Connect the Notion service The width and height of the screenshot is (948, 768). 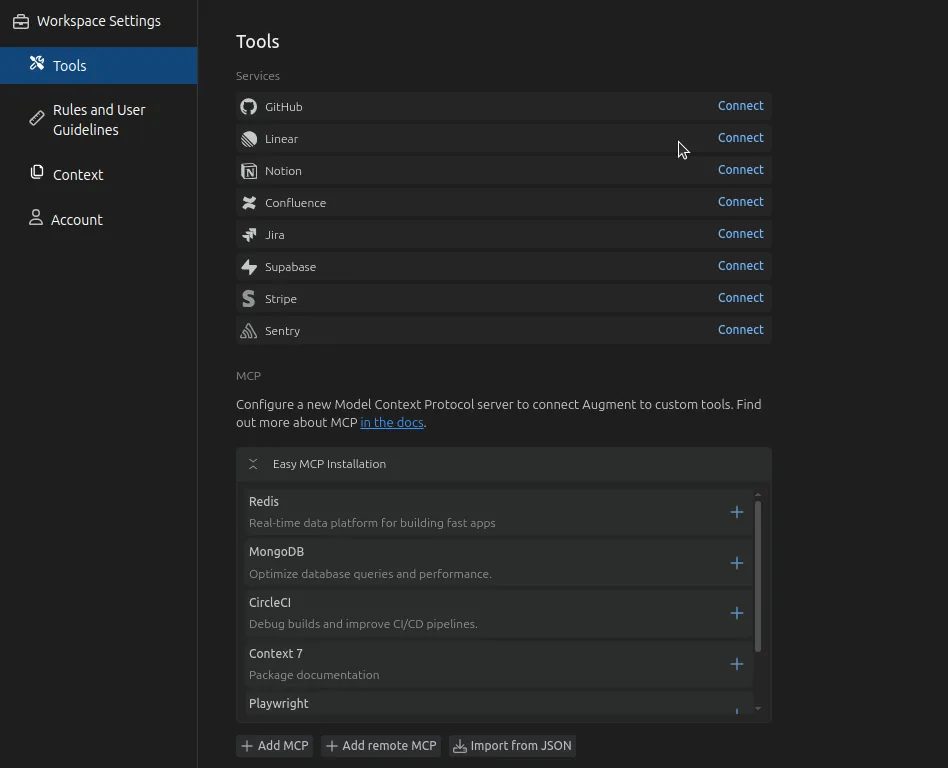[741, 170]
